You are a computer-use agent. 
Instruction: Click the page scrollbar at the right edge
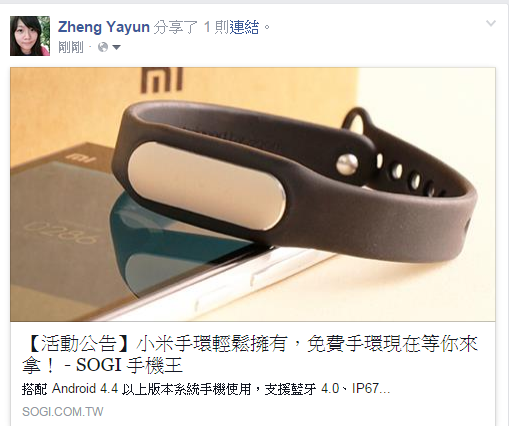click(512, 213)
